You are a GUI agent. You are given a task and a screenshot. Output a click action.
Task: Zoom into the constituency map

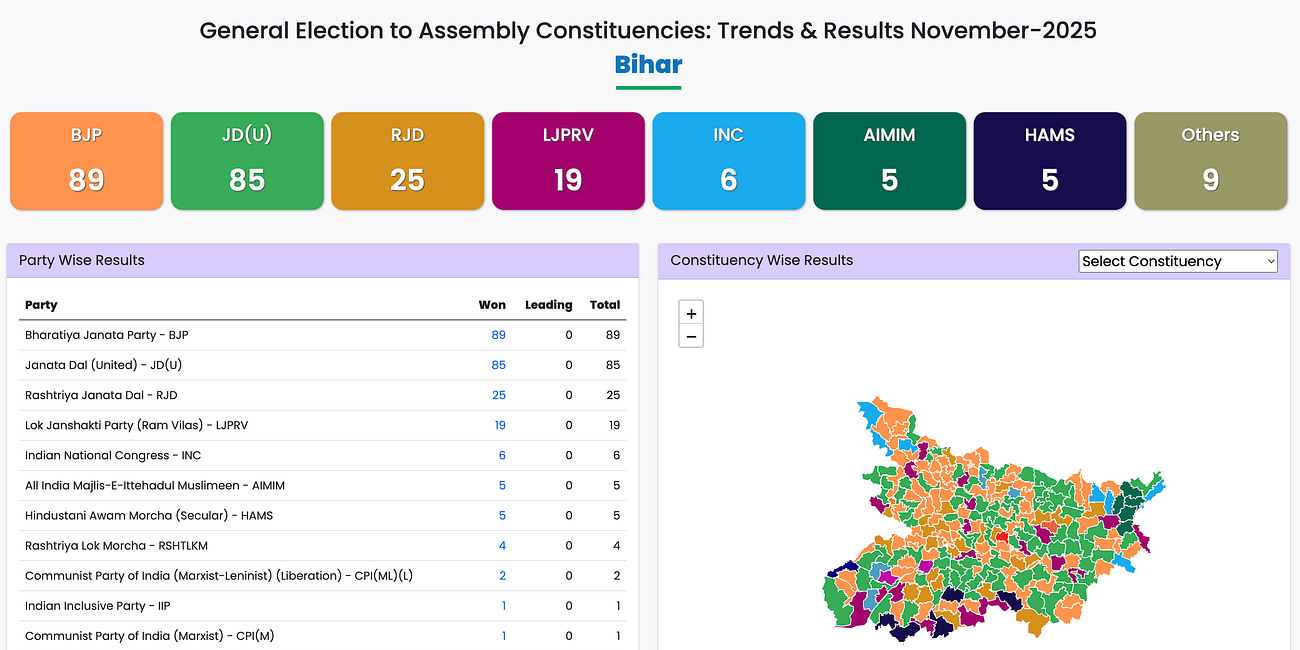(x=691, y=313)
